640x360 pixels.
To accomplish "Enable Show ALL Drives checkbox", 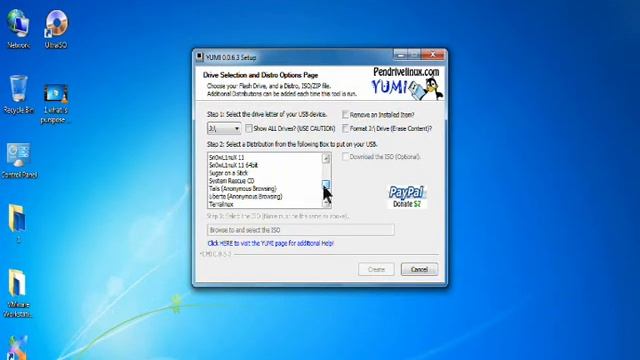I will 249,128.
